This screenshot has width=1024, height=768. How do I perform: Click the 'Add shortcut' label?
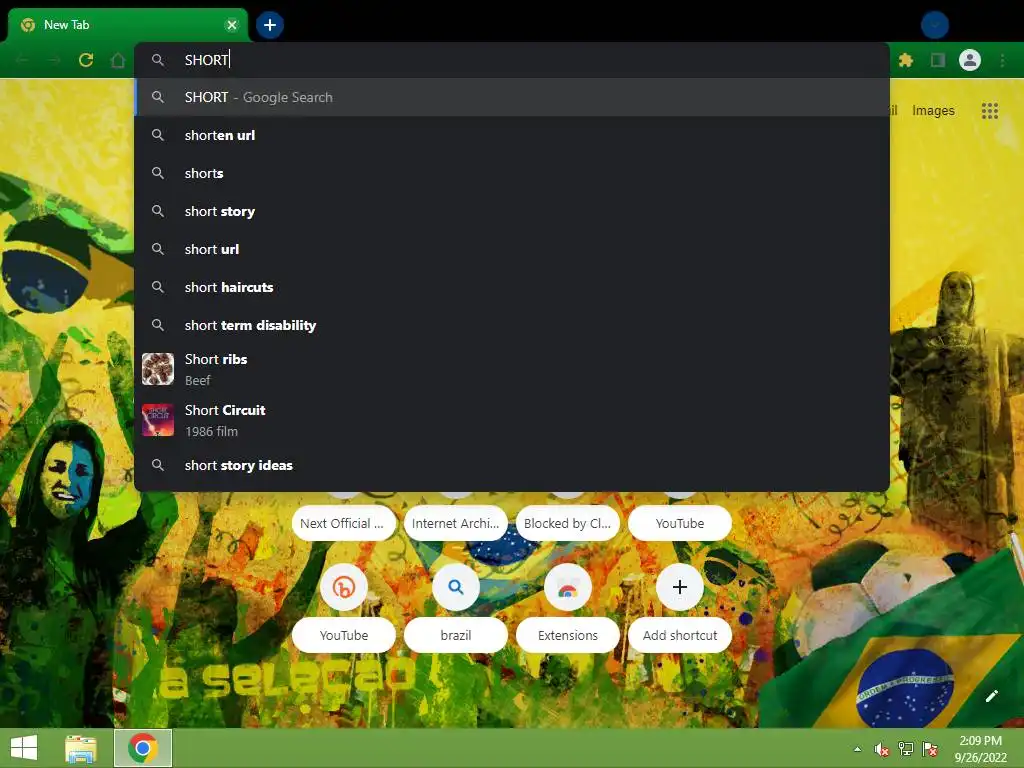point(680,635)
